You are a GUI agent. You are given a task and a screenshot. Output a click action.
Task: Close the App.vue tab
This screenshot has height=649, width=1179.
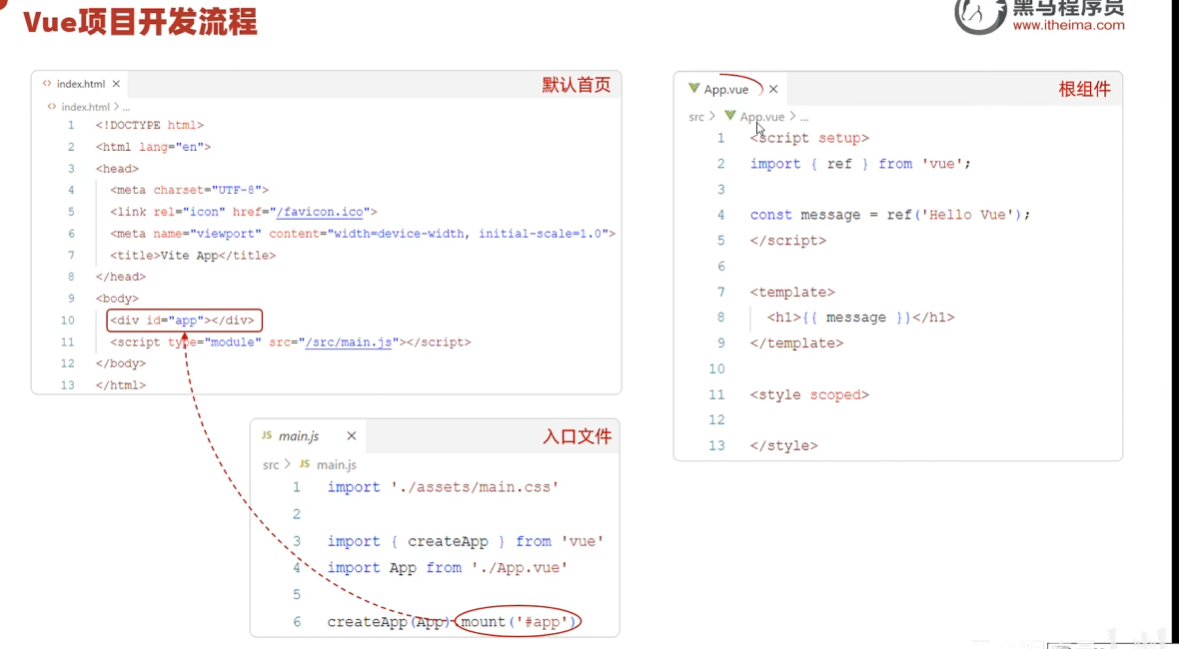point(773,89)
